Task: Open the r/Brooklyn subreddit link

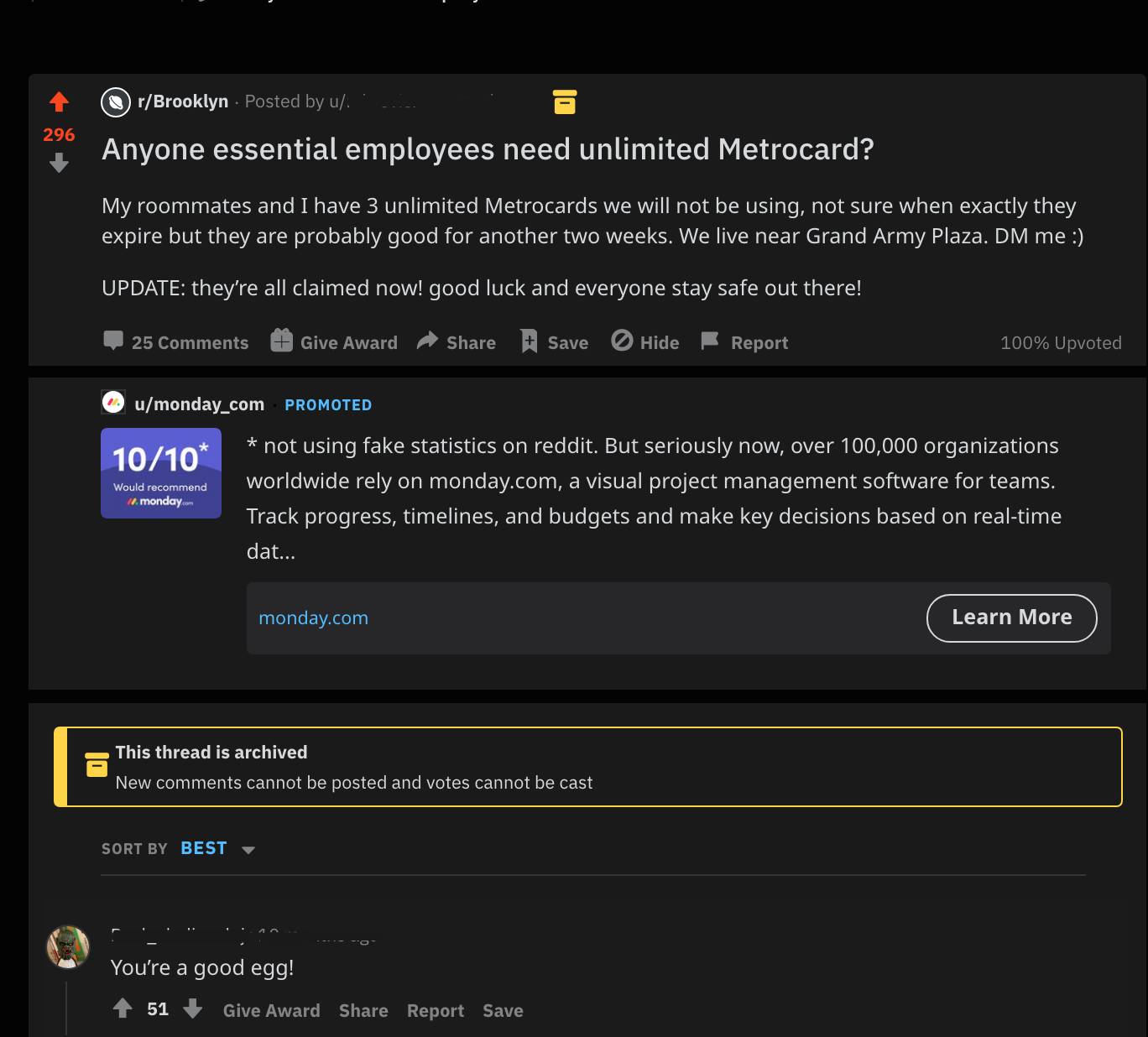Action: (x=182, y=102)
